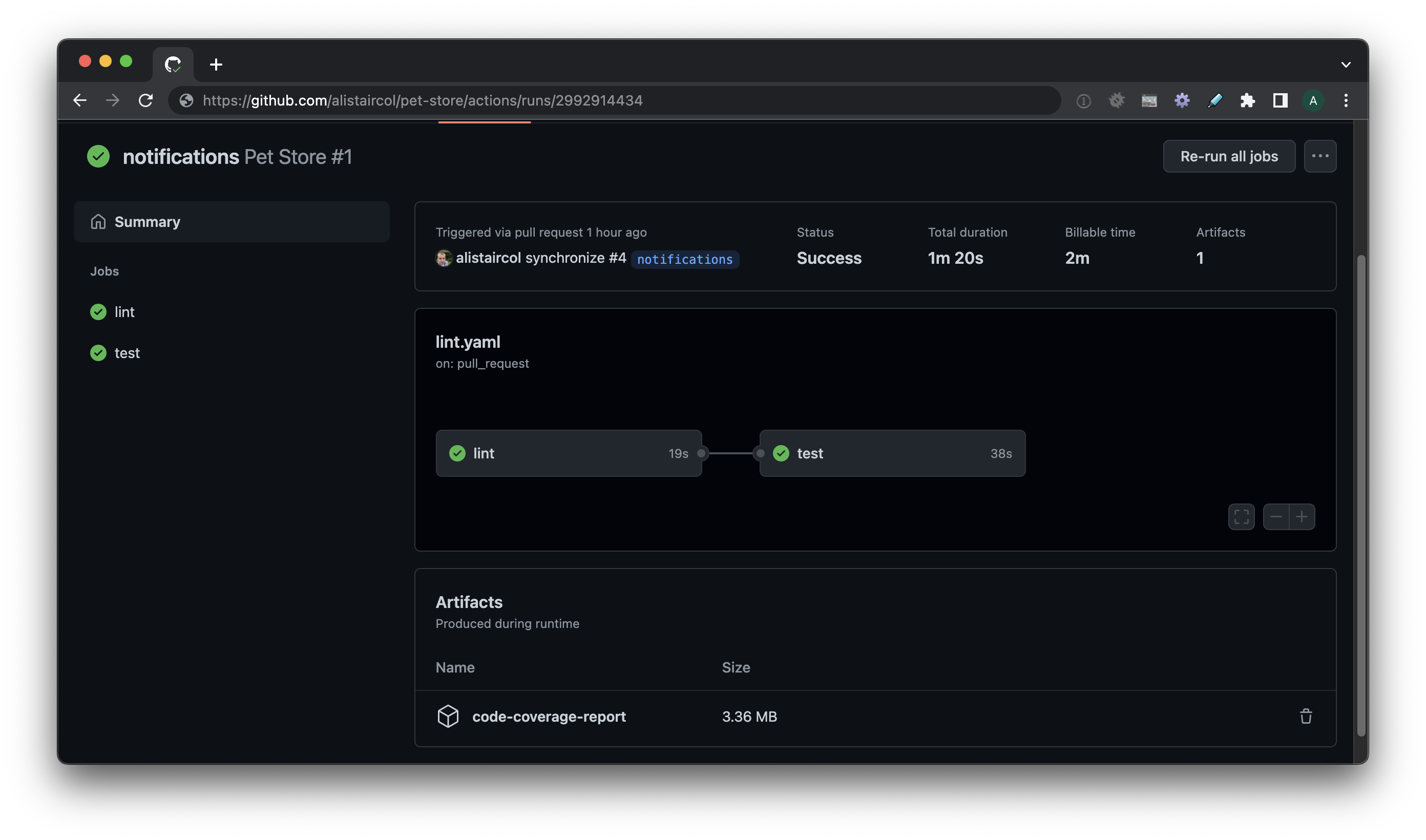Image resolution: width=1426 pixels, height=840 pixels.
Task: Open the Extensions puzzle piece menu
Action: tap(1247, 101)
